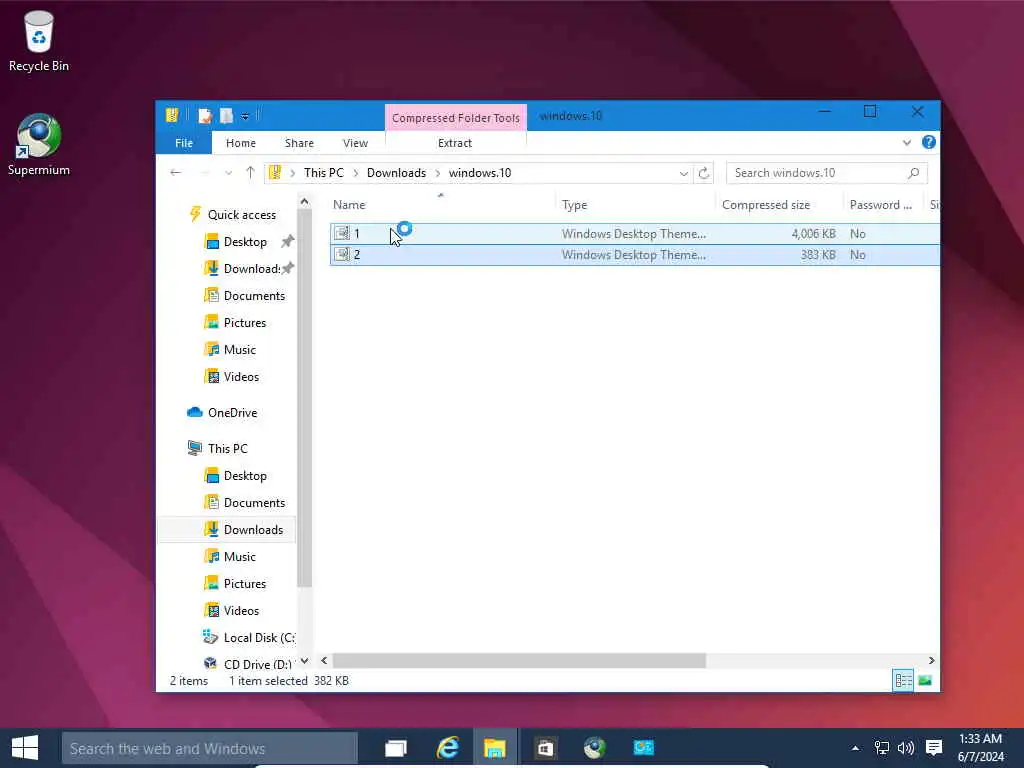
Task: Refresh the windows.10 folder view
Action: [703, 173]
